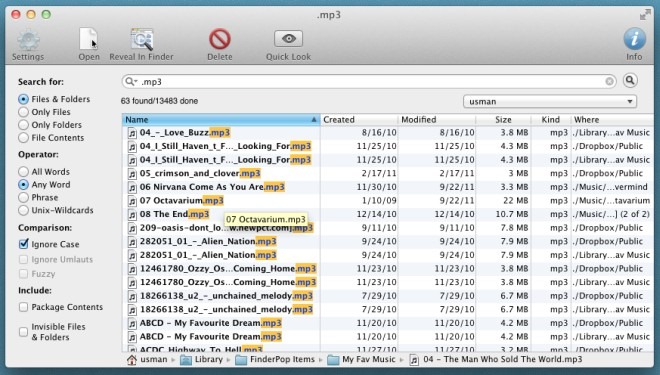660x375 pixels.
Task: Click created date 11/30/10
Action: [376, 187]
